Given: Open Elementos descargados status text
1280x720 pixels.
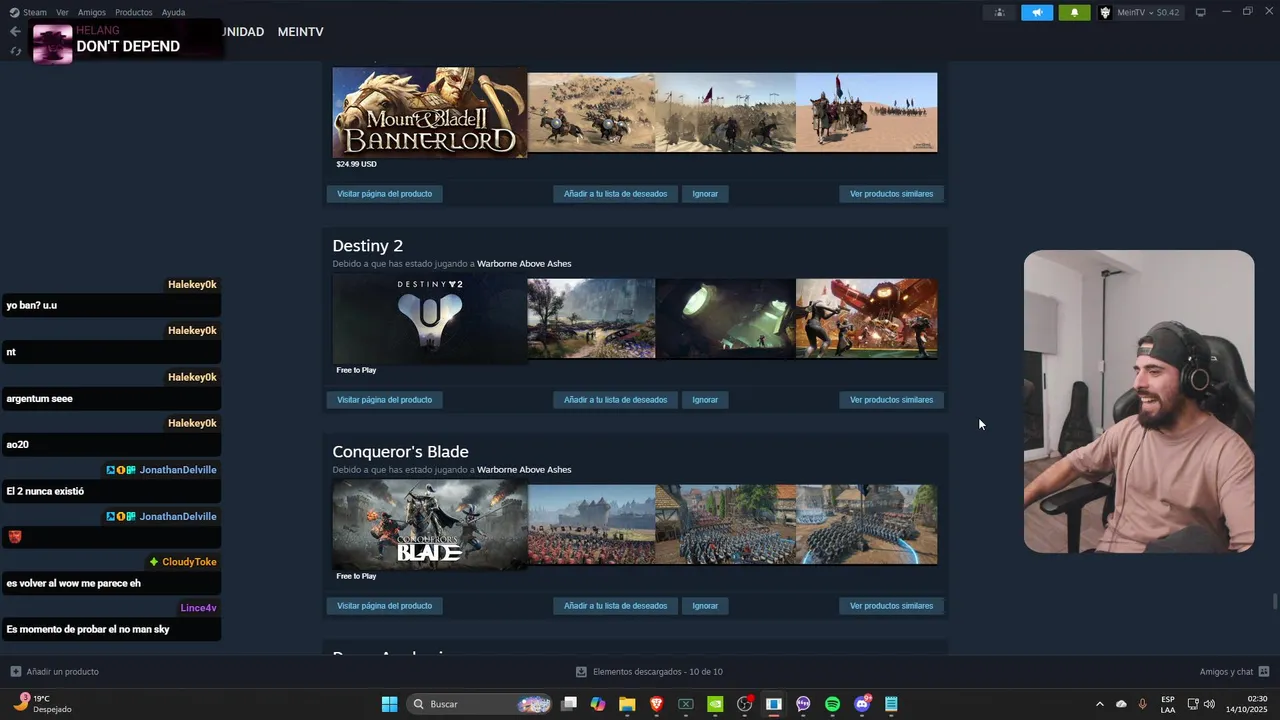Looking at the screenshot, I should (x=657, y=672).
